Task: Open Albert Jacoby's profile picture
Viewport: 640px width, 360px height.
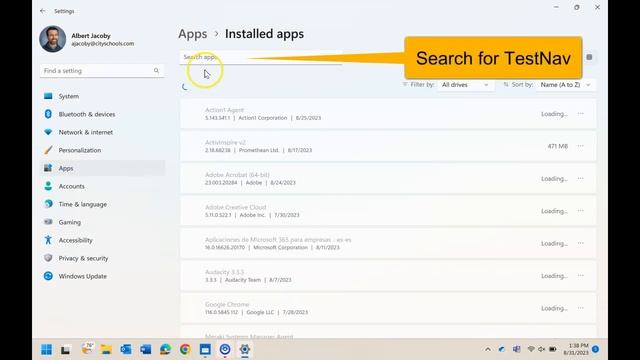Action: pyautogui.click(x=53, y=39)
